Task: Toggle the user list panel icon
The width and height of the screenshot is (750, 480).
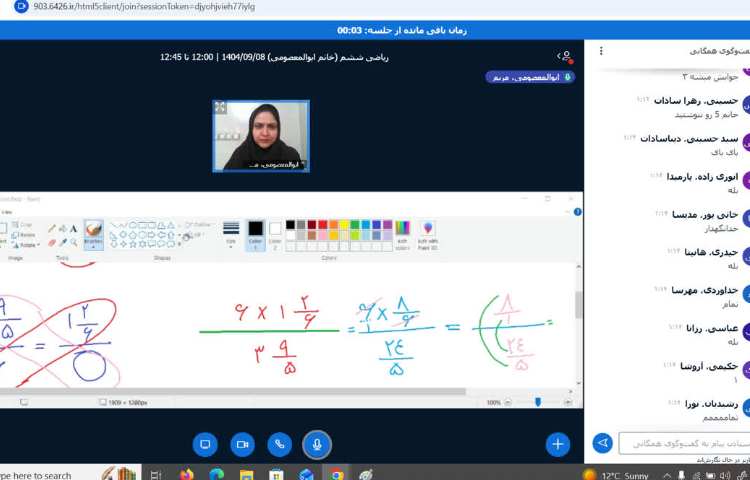Action: pyautogui.click(x=565, y=57)
